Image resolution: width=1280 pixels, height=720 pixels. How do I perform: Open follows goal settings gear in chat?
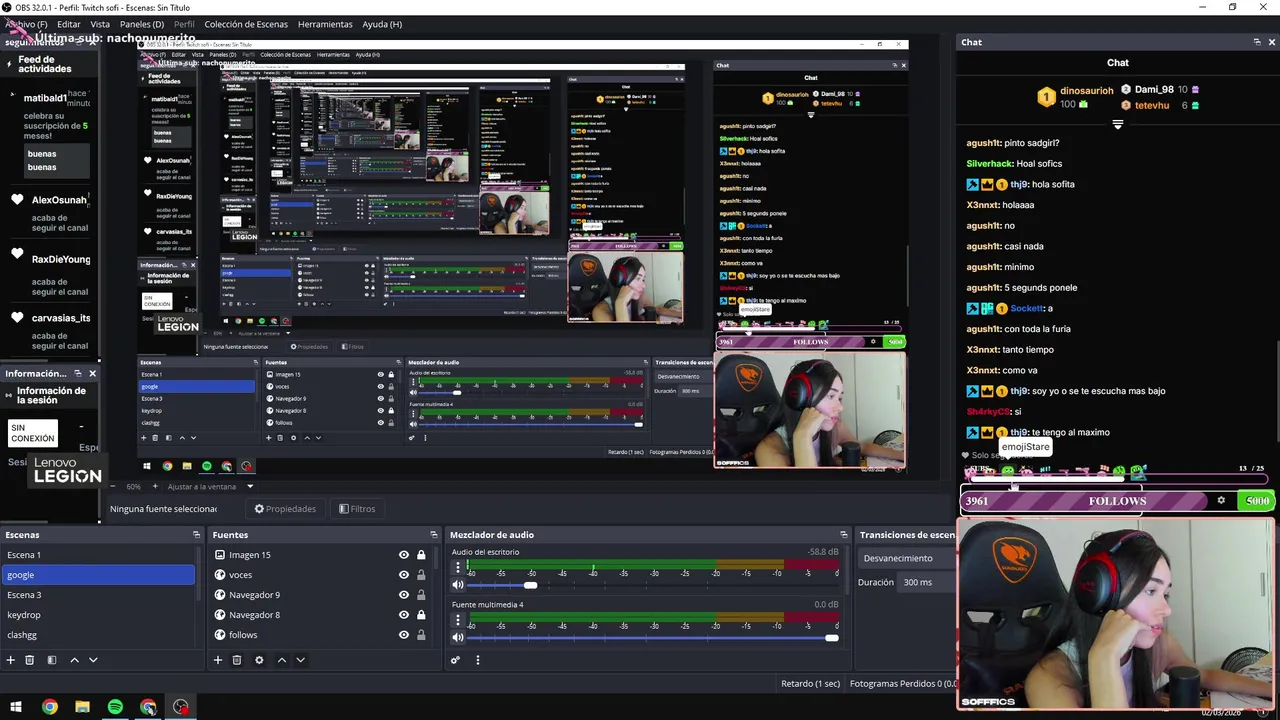click(1221, 501)
